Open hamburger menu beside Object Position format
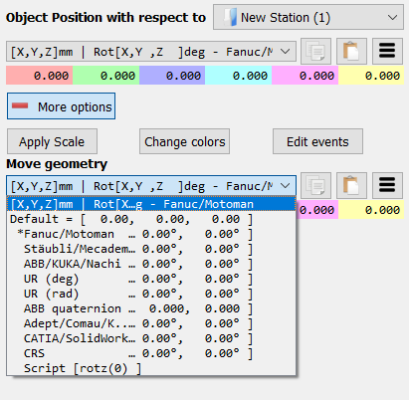 [x=387, y=51]
